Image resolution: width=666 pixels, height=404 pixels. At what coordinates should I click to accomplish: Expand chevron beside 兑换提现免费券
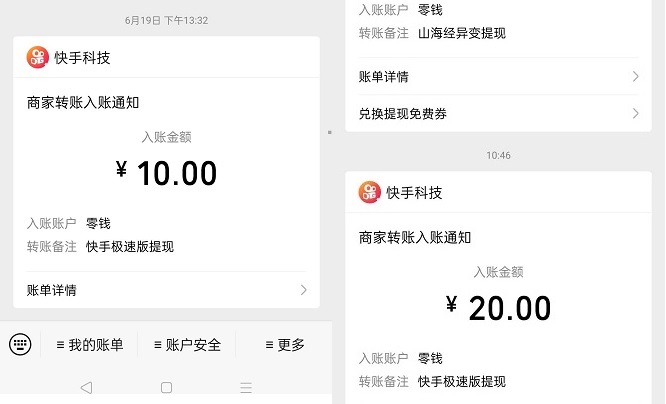635,114
